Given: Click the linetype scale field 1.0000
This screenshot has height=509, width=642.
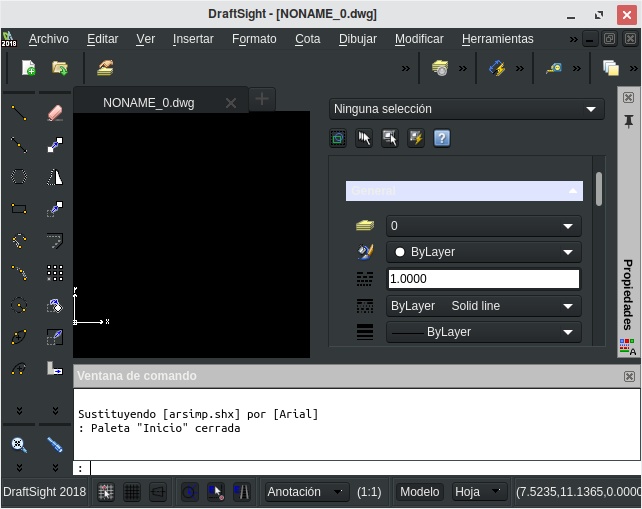Looking at the screenshot, I should [484, 279].
